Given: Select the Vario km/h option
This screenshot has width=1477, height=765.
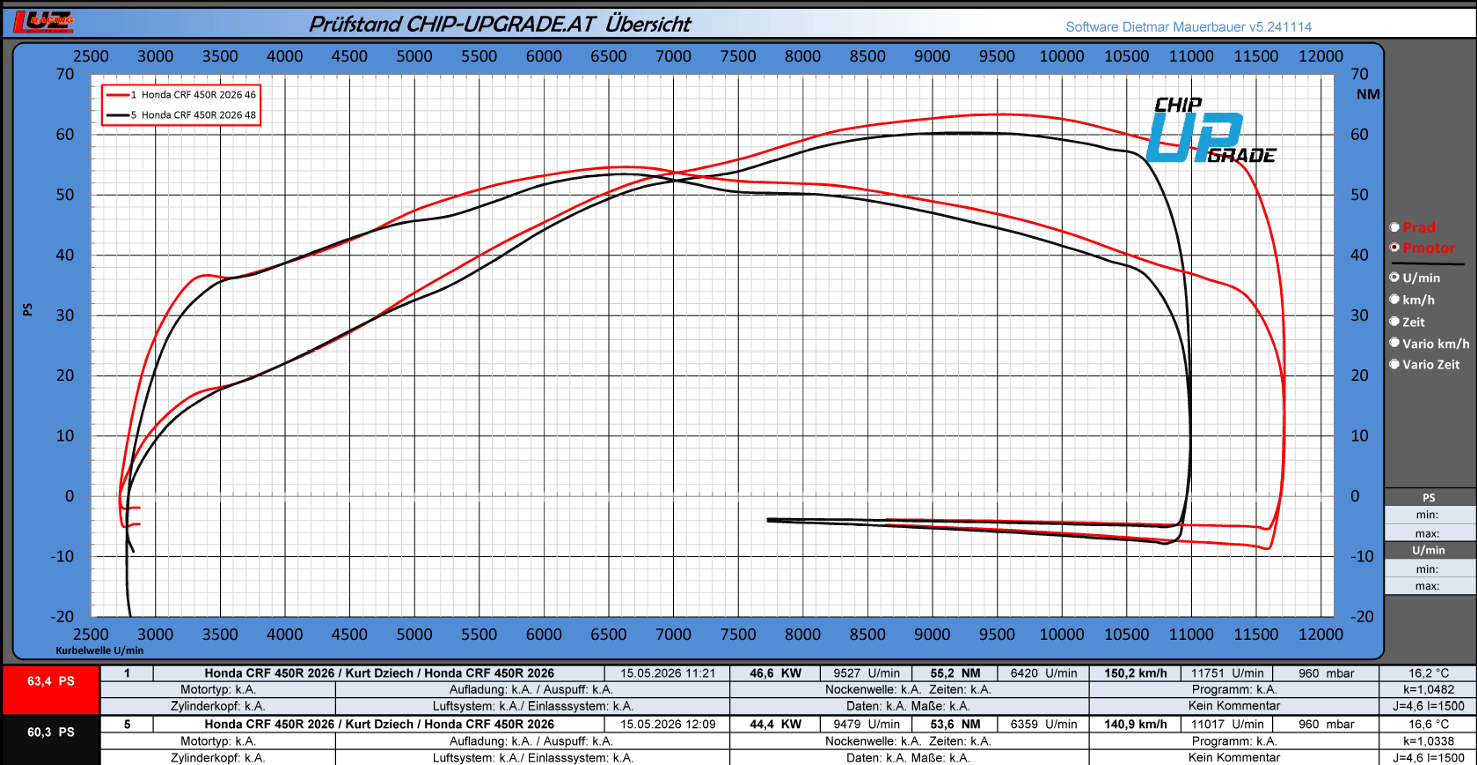Looking at the screenshot, I should tap(1395, 344).
